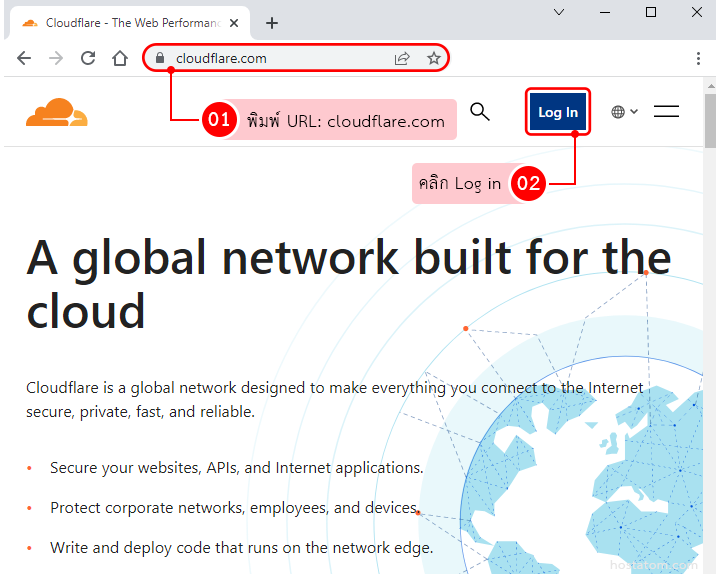Click the forward navigation arrow
720x574 pixels.
coord(56,58)
